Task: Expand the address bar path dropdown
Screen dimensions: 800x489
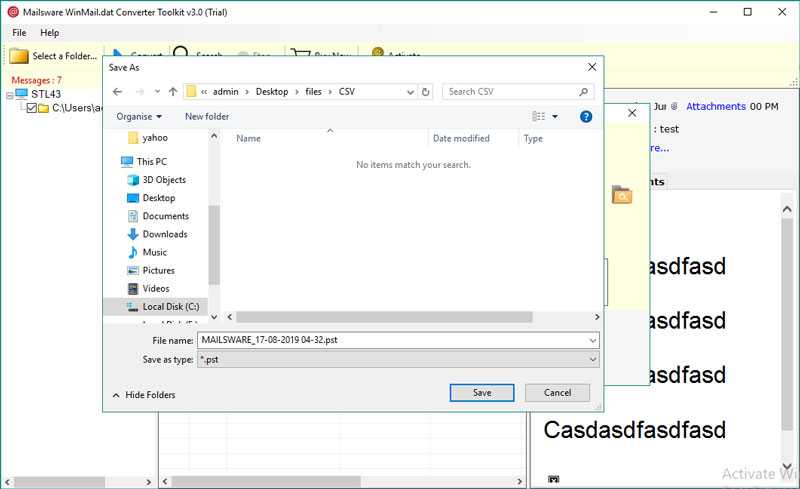Action: tap(410, 92)
